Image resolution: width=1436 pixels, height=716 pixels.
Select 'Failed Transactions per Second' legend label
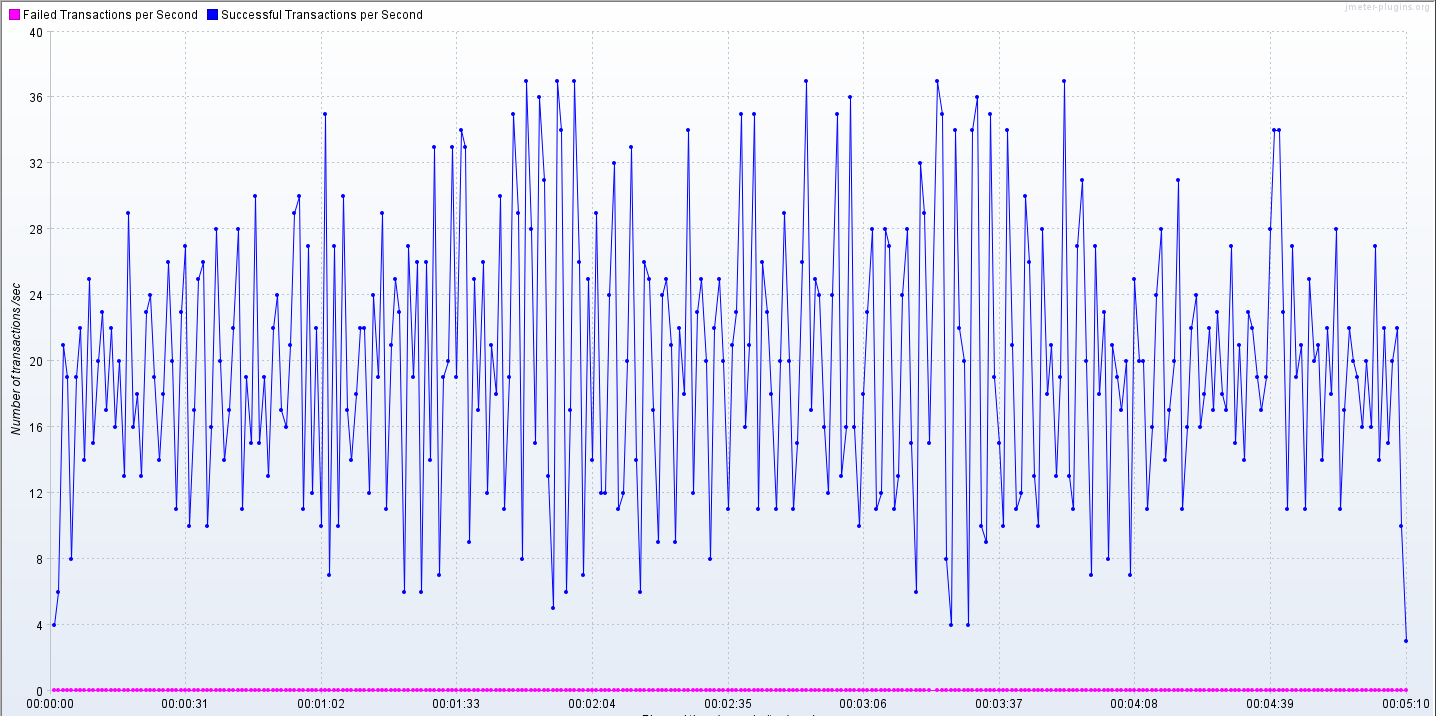tap(110, 15)
